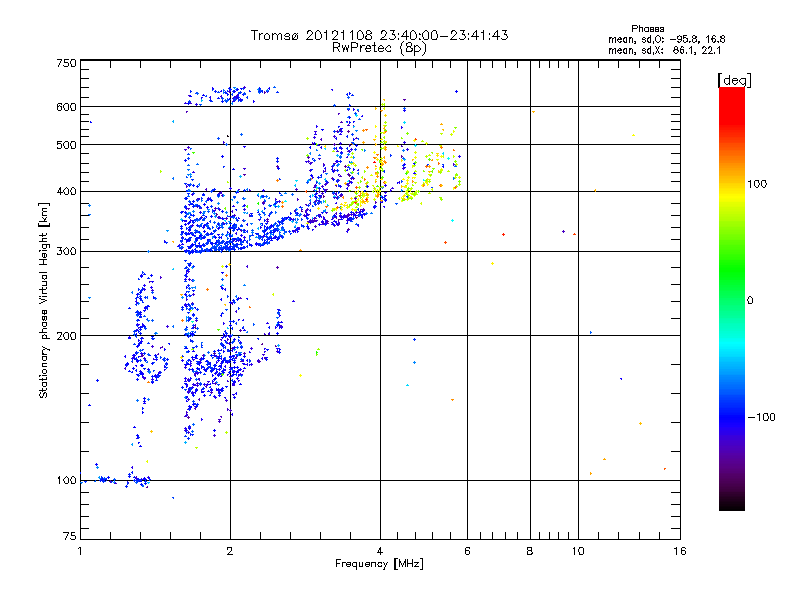Image resolution: width=800 pixels, height=600 pixels.
Task: Click the 'mean, sd,X: 86.1, 22.1' line
Action: point(665,50)
